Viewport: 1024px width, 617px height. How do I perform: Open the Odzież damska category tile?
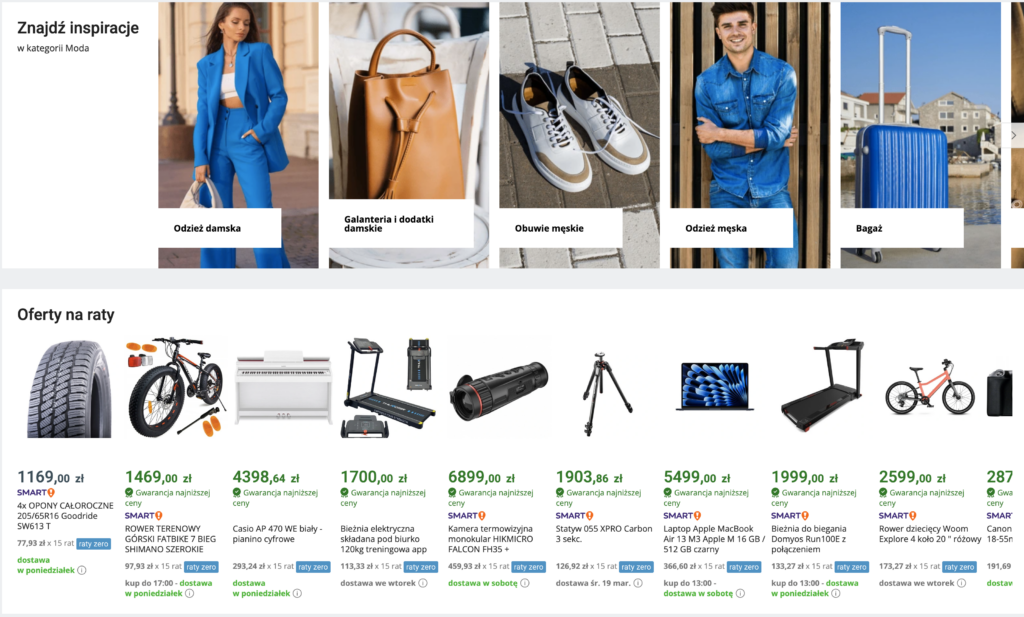pos(238,135)
